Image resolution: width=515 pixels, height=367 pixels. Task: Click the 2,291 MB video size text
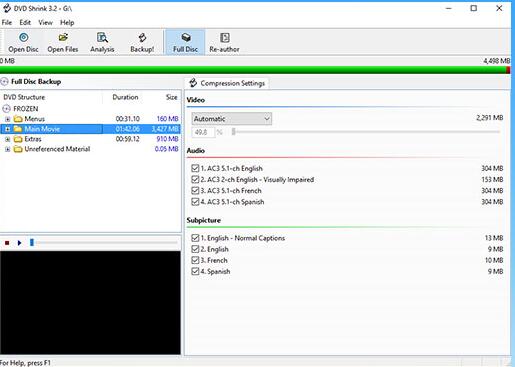tap(490, 118)
